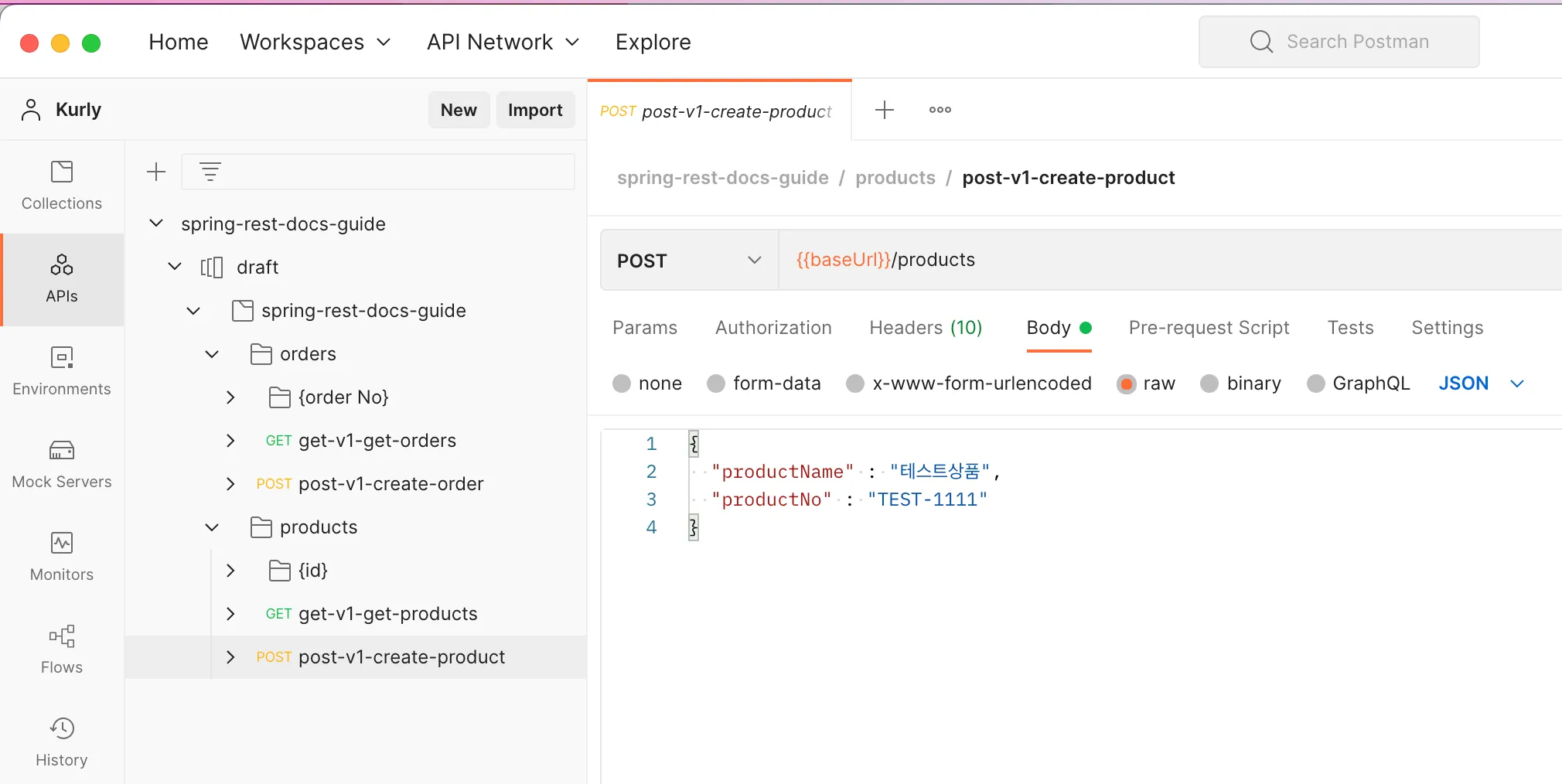Viewport: 1562px width, 784px height.
Task: Click the sidebar filter input field
Action: pos(378,172)
